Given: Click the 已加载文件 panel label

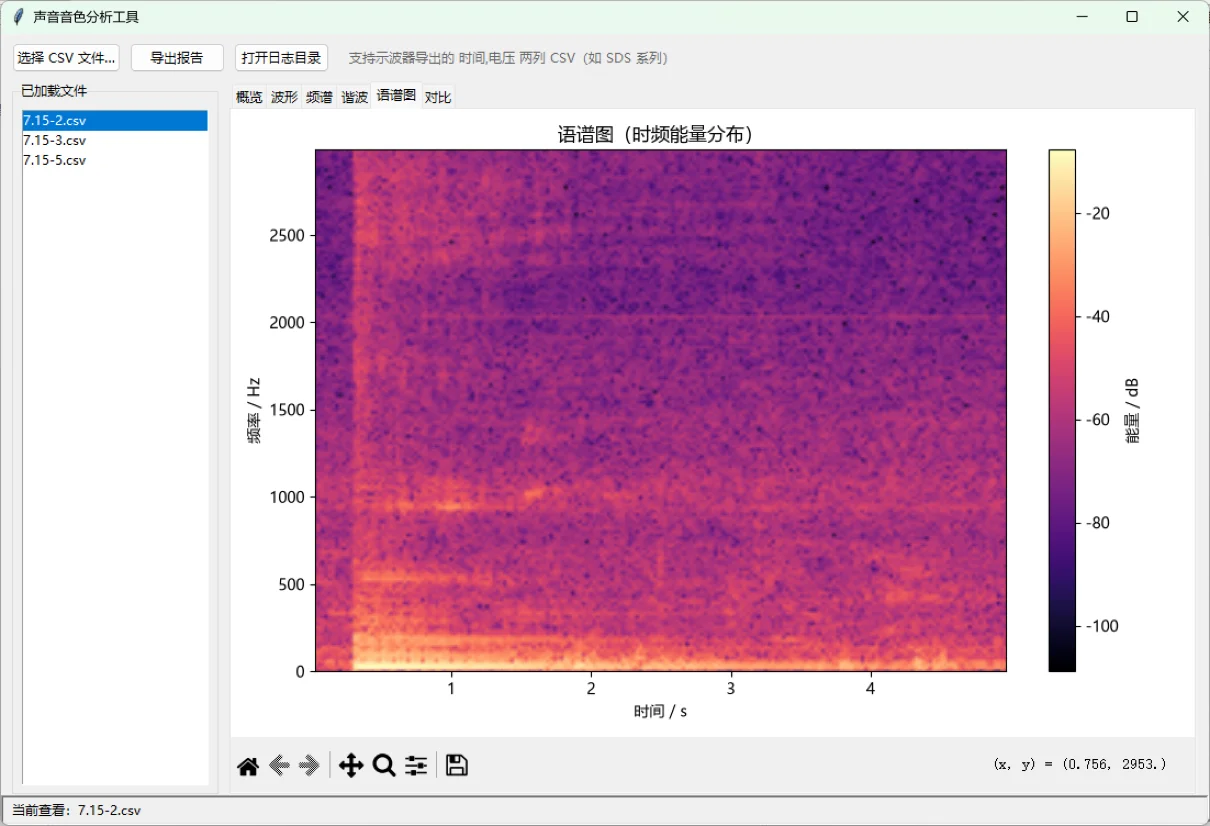Looking at the screenshot, I should point(54,91).
